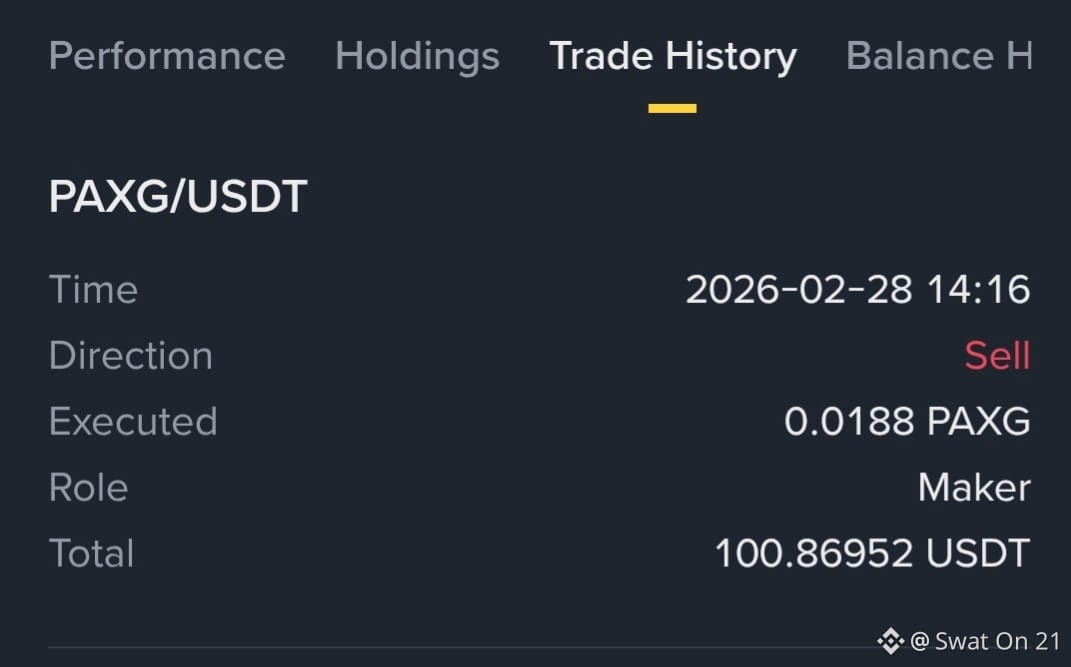
Task: Click the Maker role value
Action: tap(974, 487)
